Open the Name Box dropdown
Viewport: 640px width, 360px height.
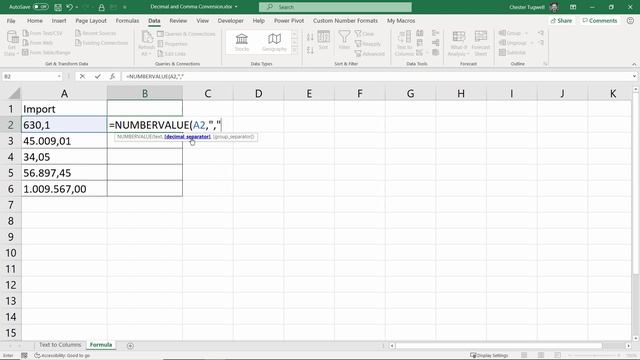(59, 76)
